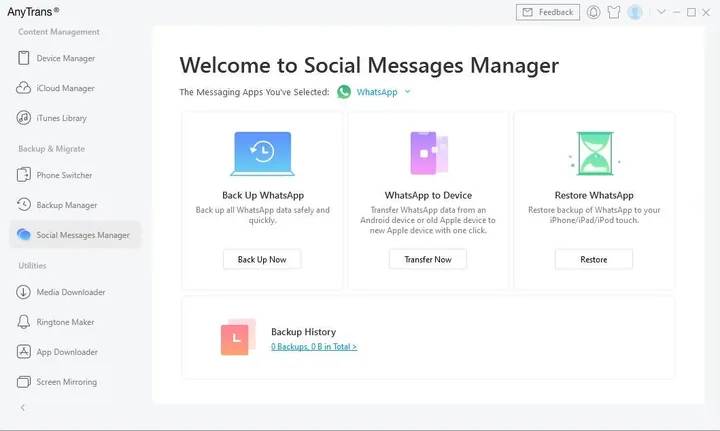The image size is (720, 431).
Task: Open Backup Manager
Action: 67,205
